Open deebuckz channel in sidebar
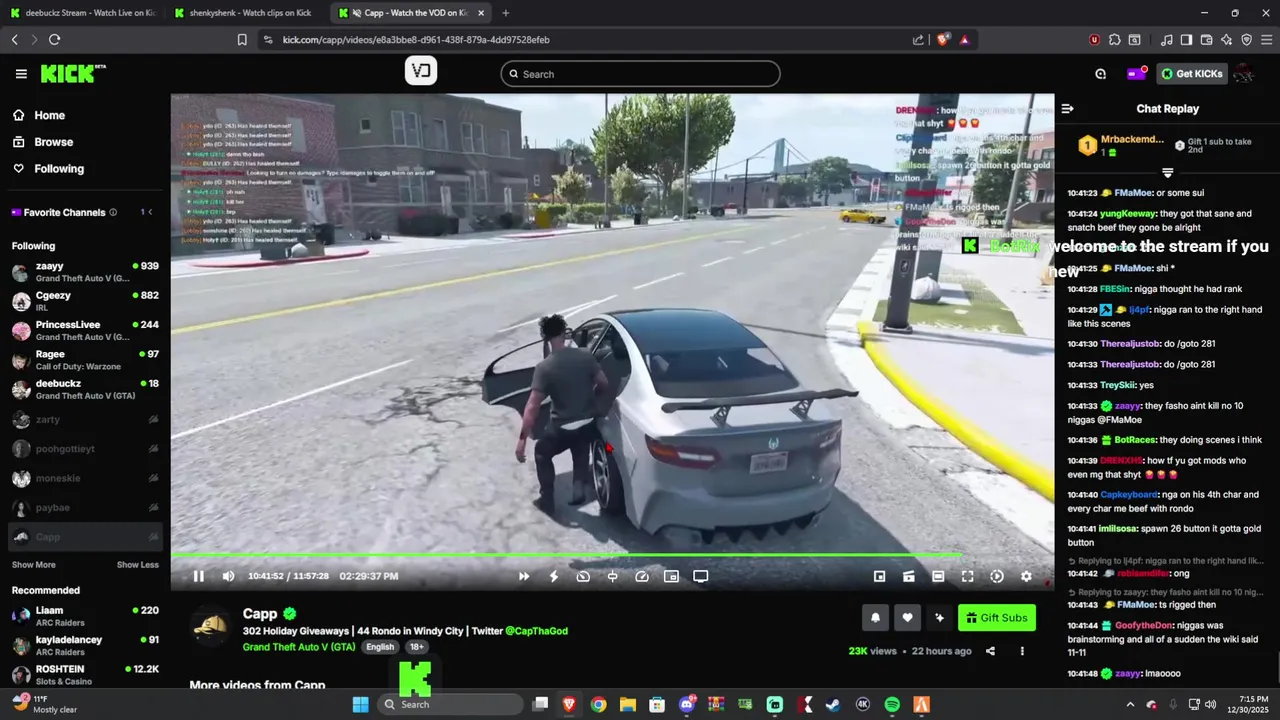Viewport: 1280px width, 720px height. [x=85, y=389]
